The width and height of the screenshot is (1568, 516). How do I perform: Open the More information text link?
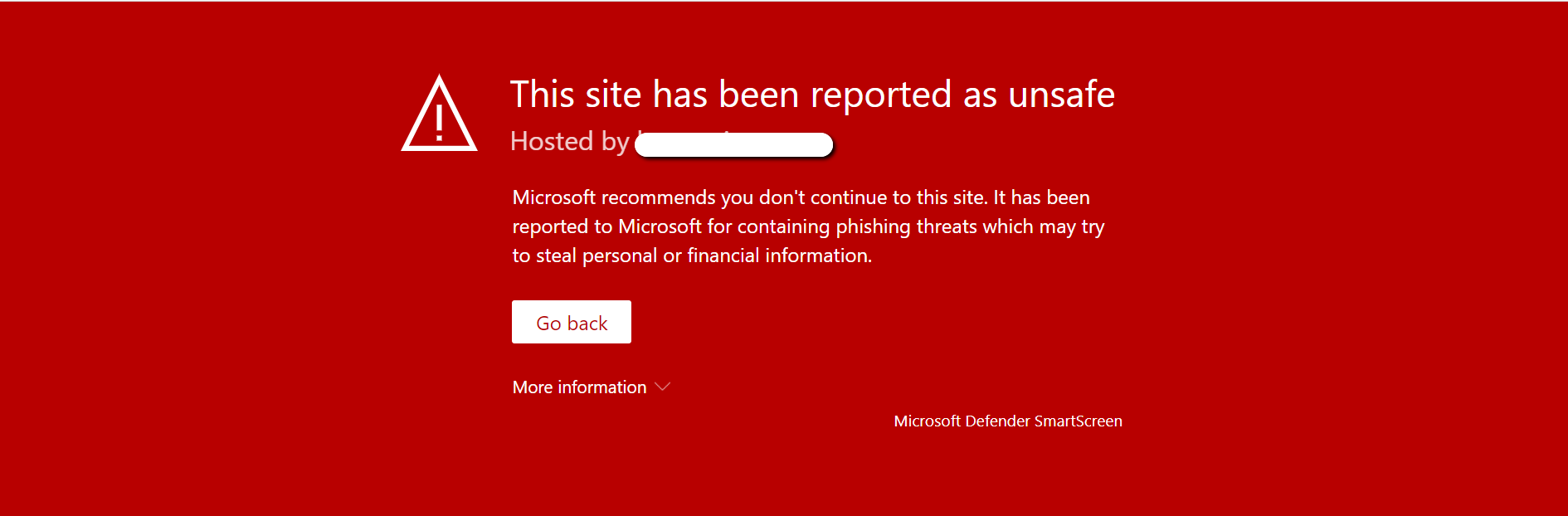(579, 387)
